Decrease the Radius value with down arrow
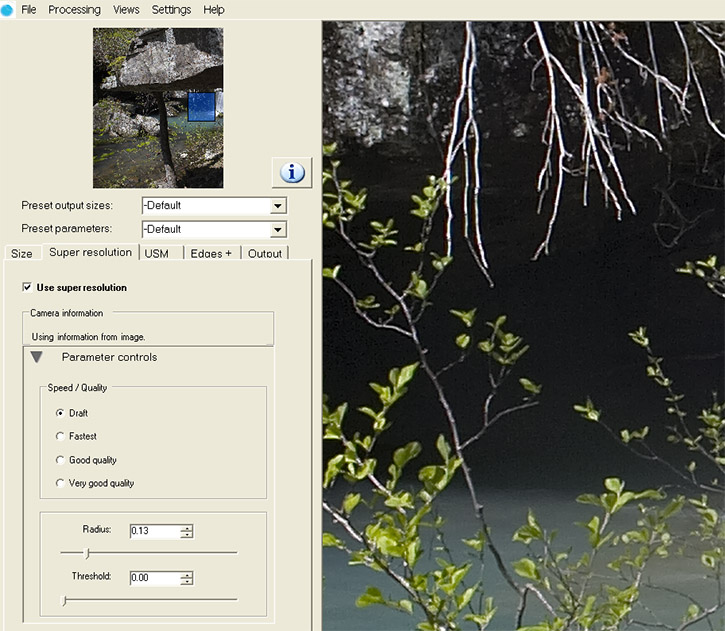The height and width of the screenshot is (631, 725). (x=187, y=534)
